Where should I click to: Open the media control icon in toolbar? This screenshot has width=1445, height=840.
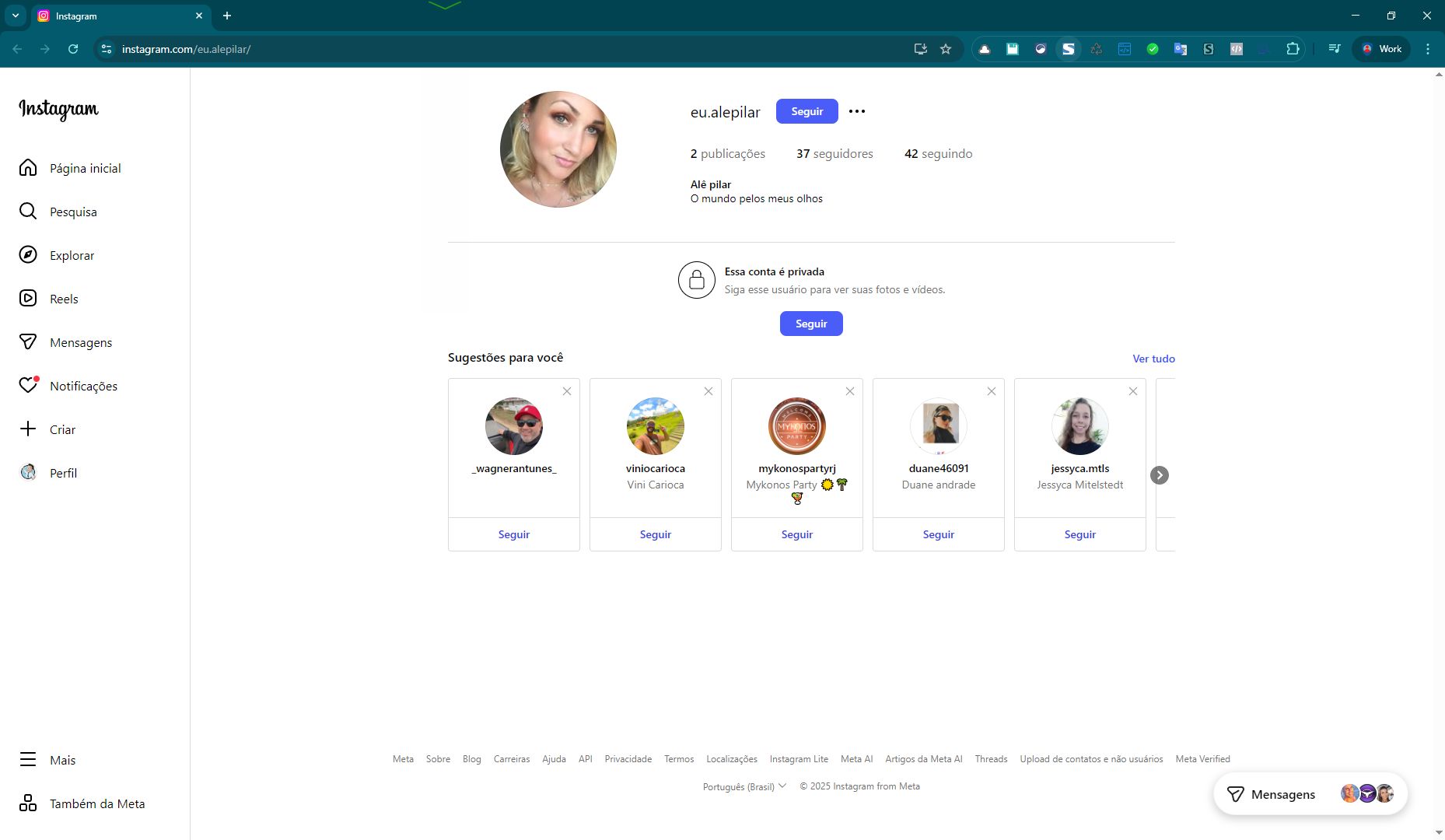(1335, 49)
